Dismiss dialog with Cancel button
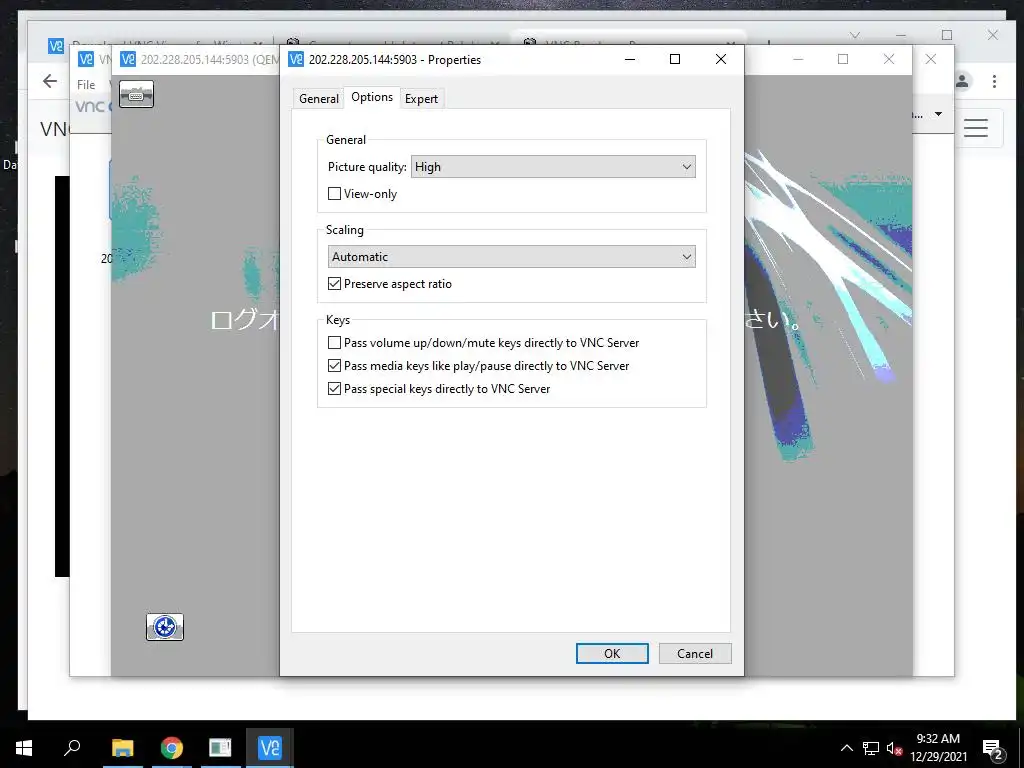This screenshot has height=768, width=1024. (x=695, y=654)
